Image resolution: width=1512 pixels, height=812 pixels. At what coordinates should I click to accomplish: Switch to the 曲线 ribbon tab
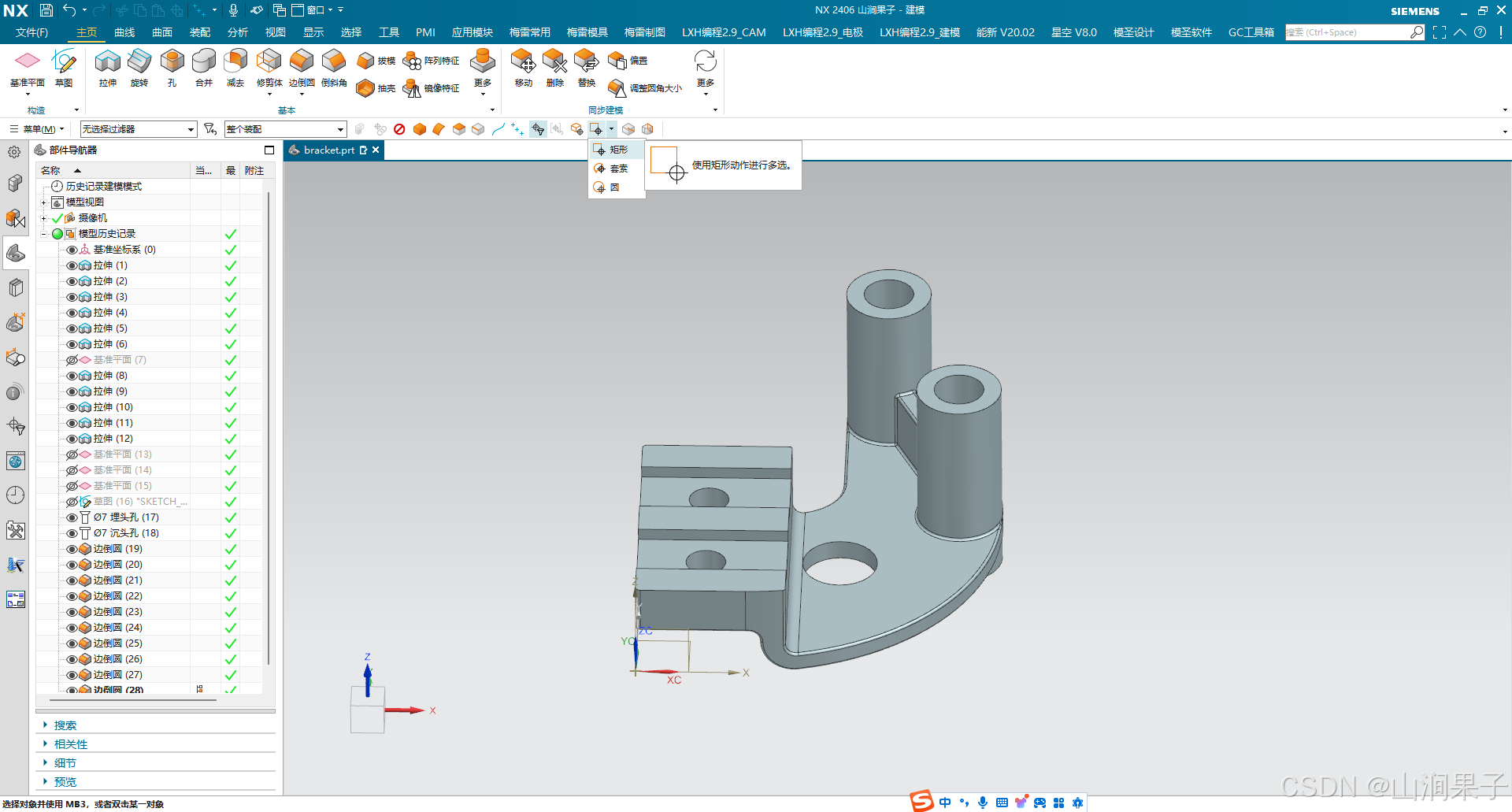(124, 32)
